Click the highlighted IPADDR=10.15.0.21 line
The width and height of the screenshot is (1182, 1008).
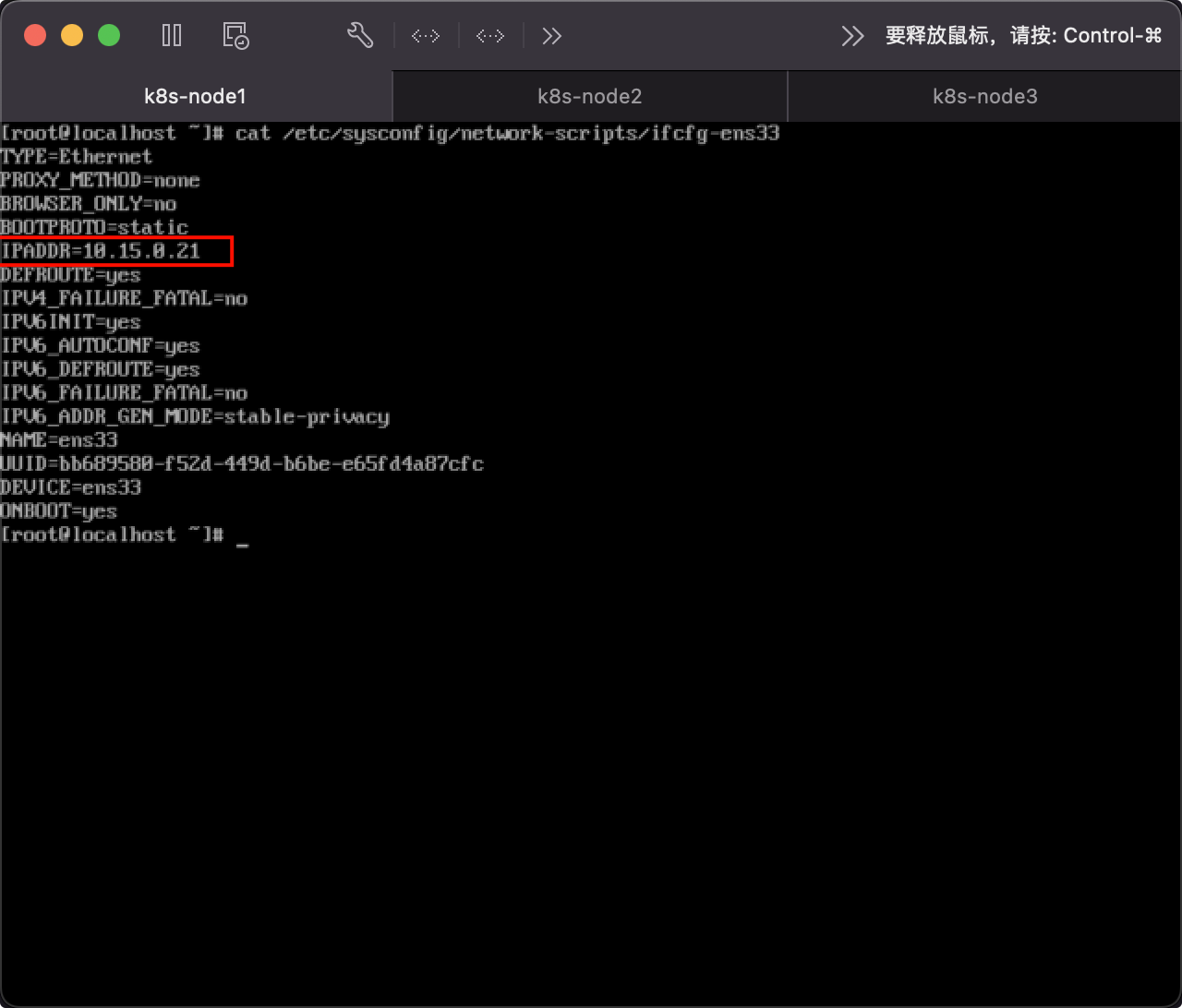[102, 251]
